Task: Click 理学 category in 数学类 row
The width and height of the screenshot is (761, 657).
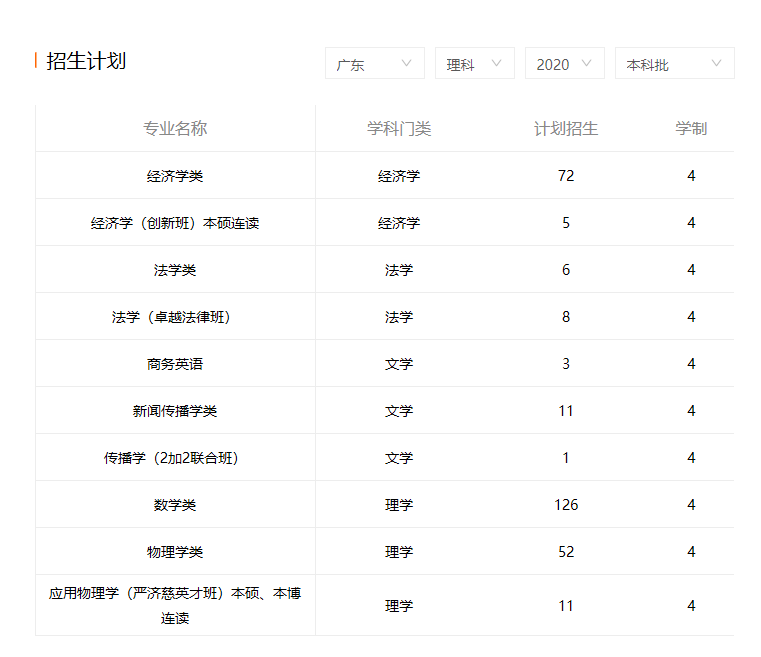Action: [x=399, y=505]
